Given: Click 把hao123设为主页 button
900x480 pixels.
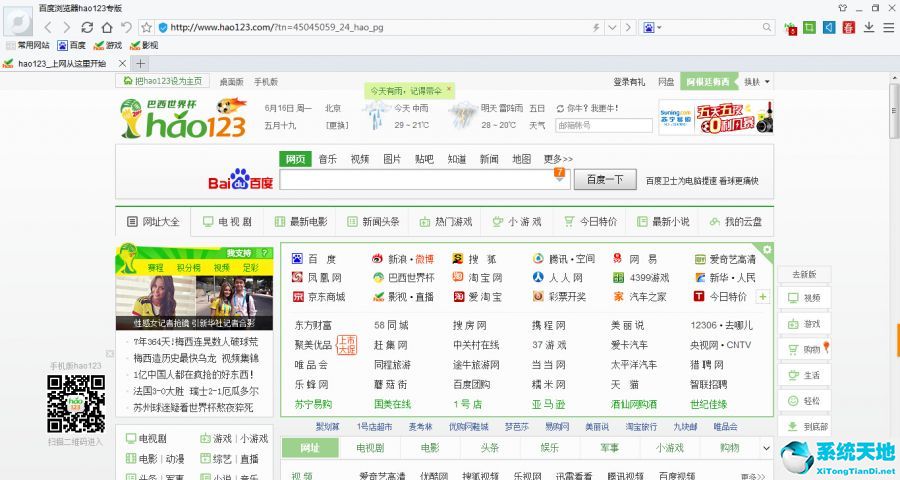Looking at the screenshot, I should (163, 82).
